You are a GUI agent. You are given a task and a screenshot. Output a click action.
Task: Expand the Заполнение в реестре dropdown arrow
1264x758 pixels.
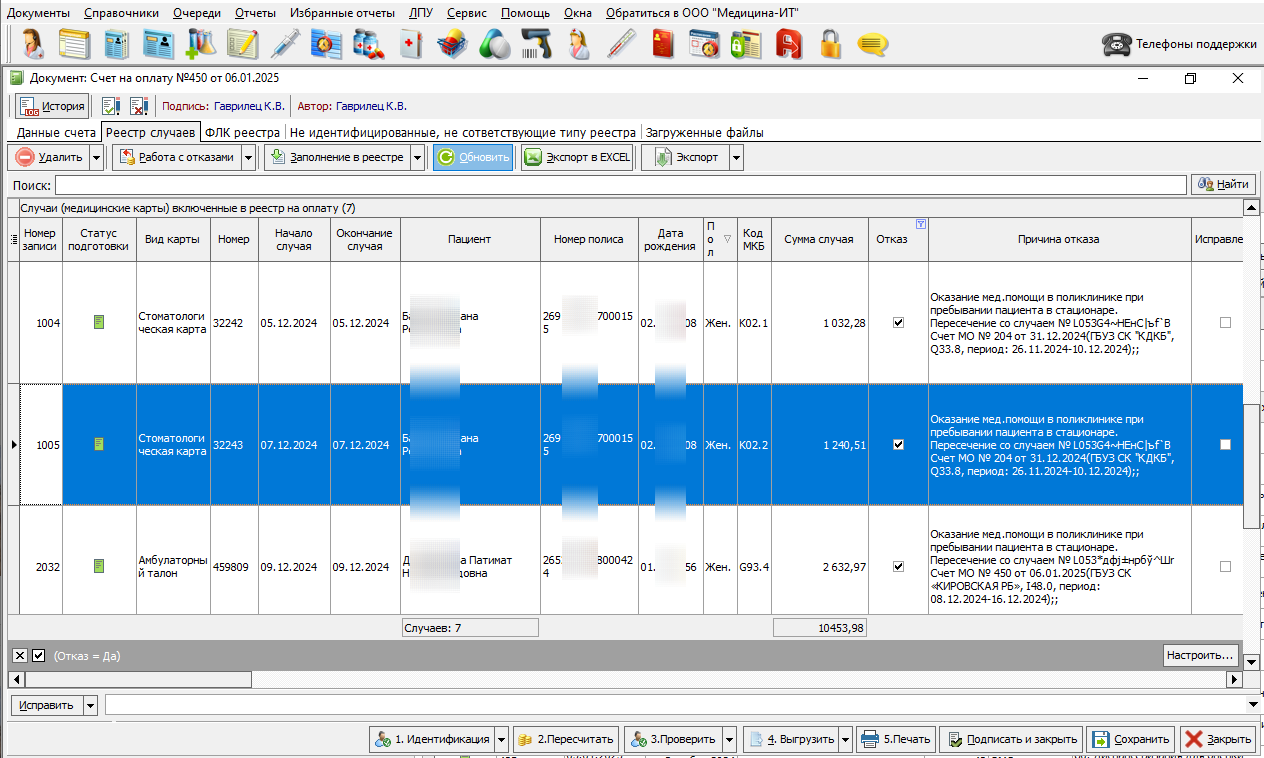pos(417,157)
